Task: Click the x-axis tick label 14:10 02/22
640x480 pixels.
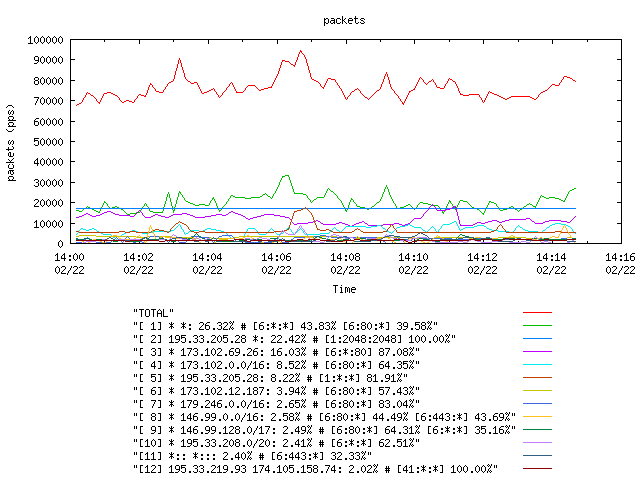Action: pyautogui.click(x=413, y=264)
